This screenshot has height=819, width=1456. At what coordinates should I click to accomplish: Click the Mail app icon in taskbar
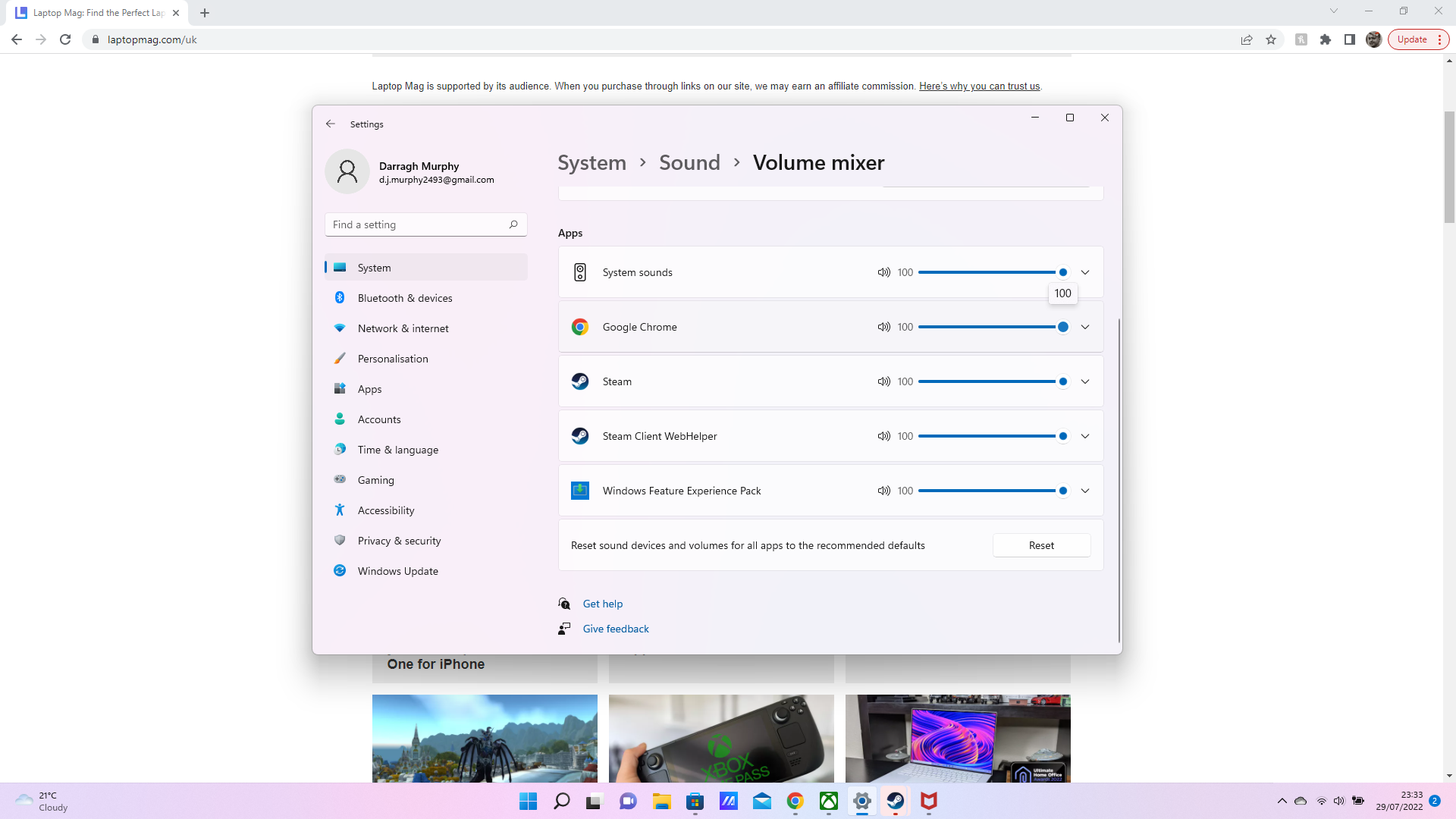(x=761, y=801)
